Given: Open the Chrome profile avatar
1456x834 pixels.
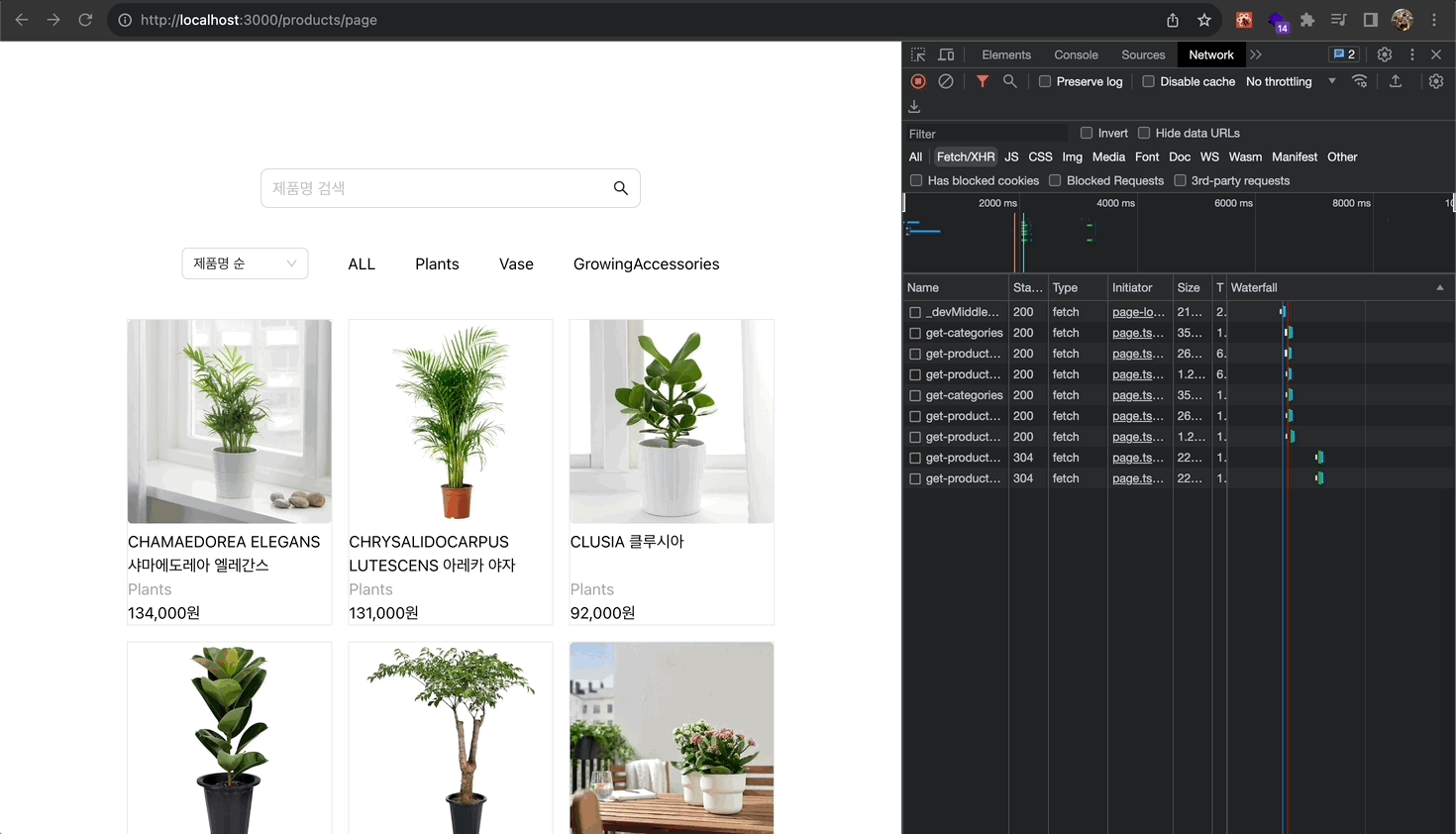Looking at the screenshot, I should [x=1403, y=20].
